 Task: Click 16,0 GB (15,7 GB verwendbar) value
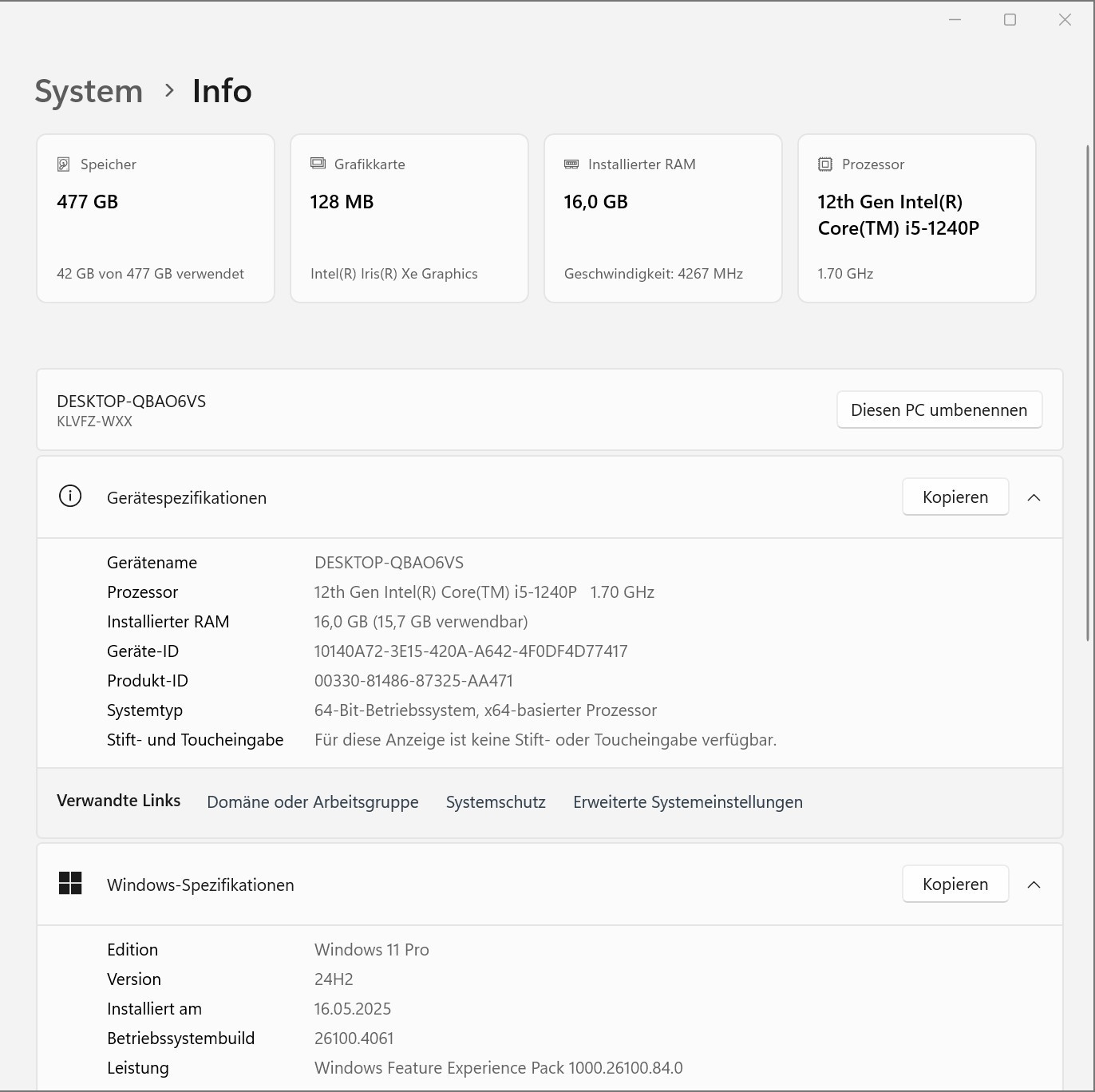click(x=421, y=622)
